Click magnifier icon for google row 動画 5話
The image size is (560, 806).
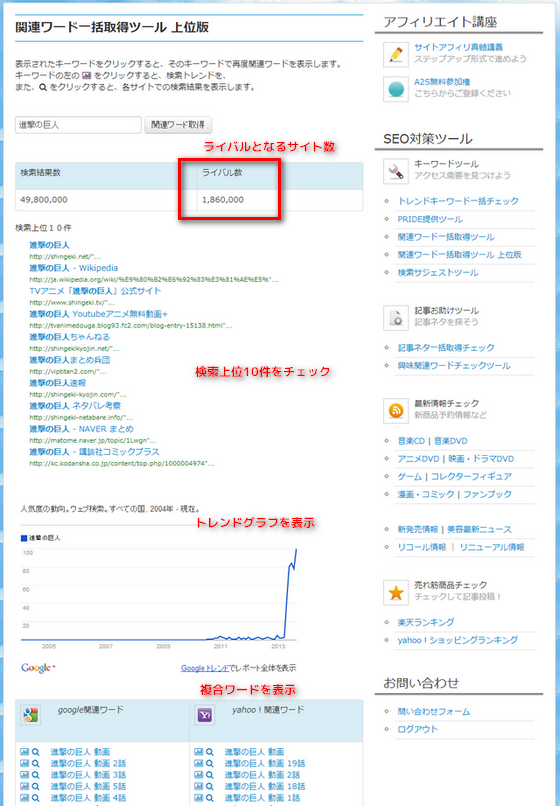point(35,787)
